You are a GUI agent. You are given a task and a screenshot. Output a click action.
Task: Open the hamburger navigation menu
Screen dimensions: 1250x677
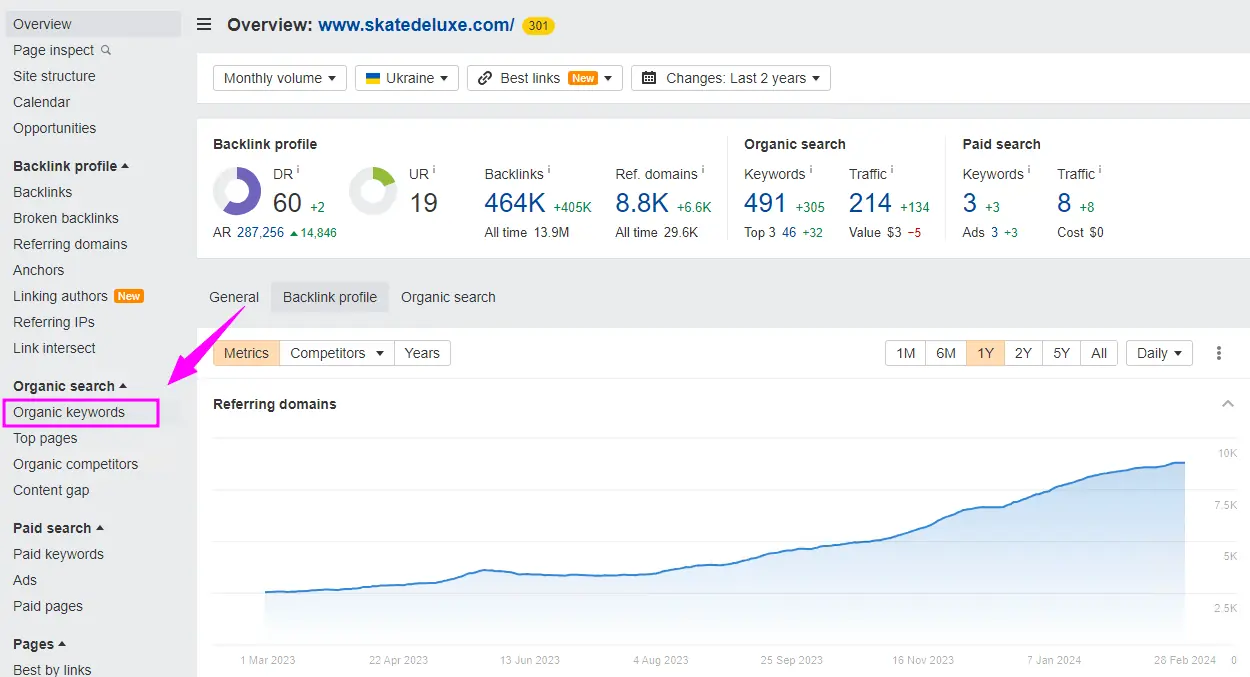click(204, 24)
